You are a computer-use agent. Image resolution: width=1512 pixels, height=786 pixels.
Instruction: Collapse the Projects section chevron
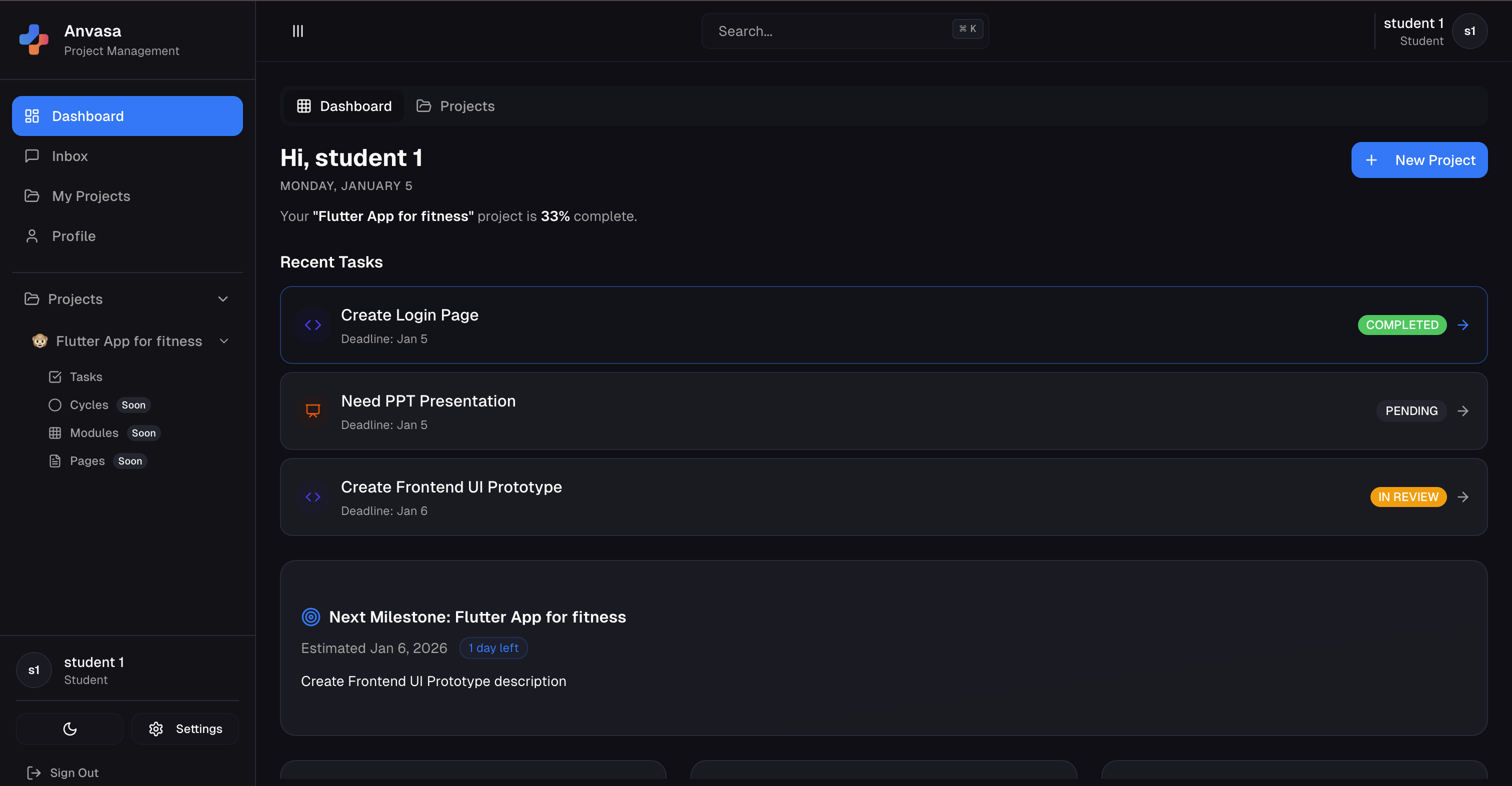(223, 299)
